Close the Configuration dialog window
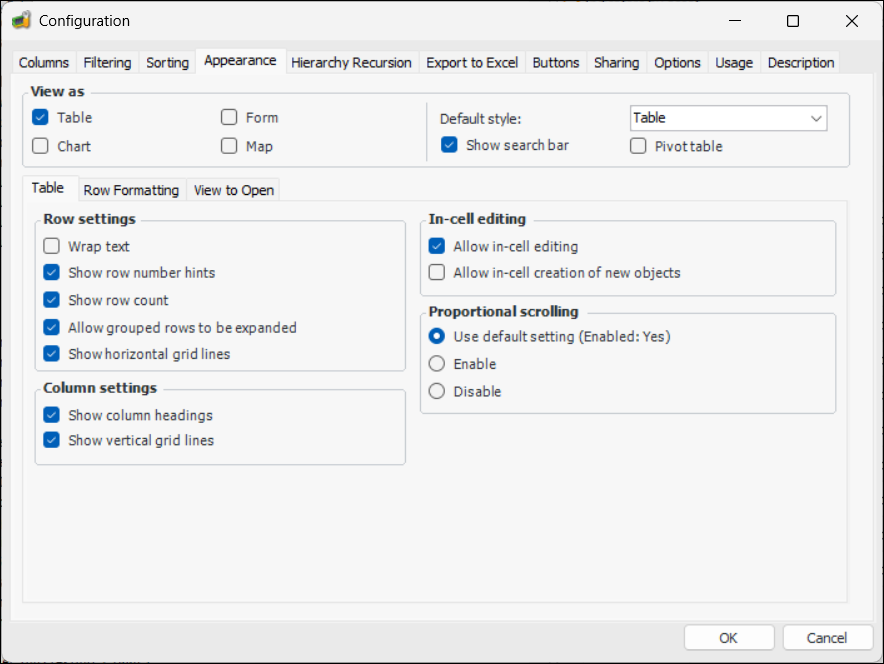The width and height of the screenshot is (884, 664). click(x=851, y=21)
